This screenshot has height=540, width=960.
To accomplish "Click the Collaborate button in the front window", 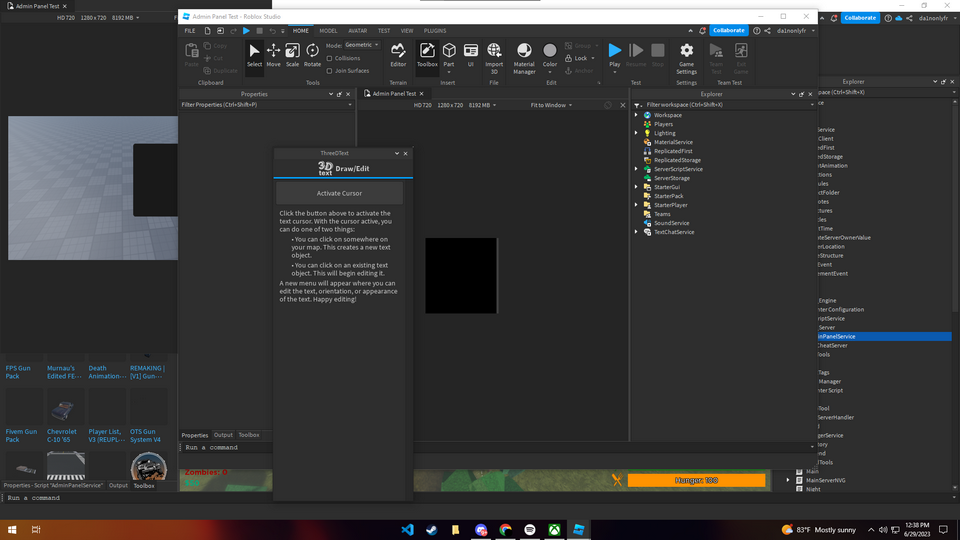I will pos(729,31).
